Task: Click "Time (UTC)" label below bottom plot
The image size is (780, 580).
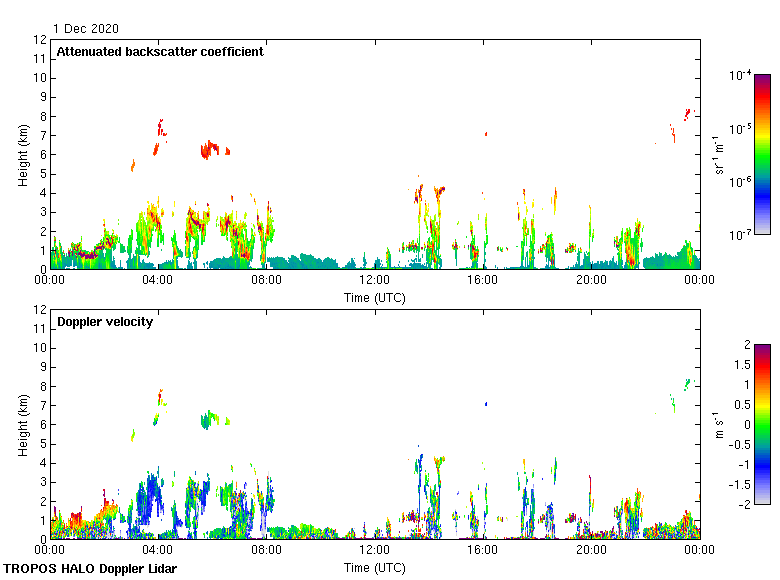Action: point(374,567)
